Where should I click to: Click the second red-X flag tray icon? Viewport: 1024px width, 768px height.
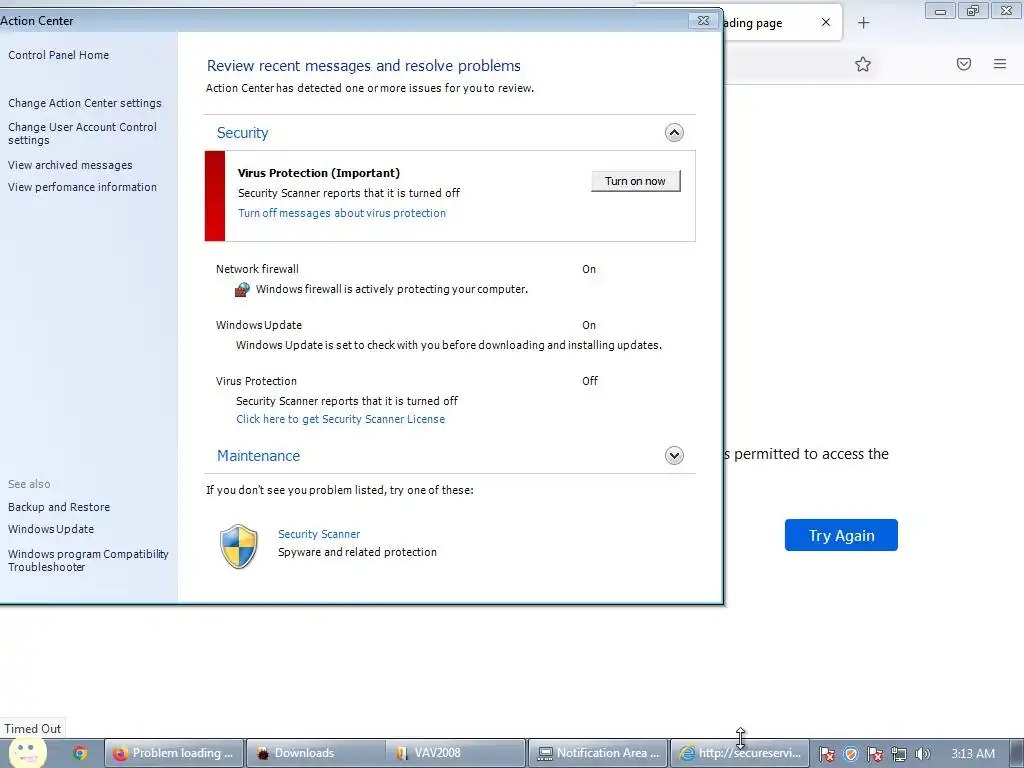[x=874, y=754]
